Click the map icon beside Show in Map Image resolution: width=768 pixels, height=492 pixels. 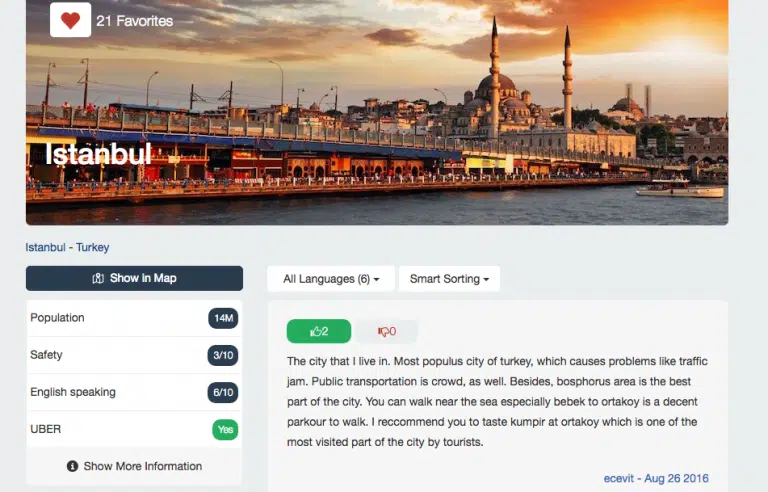(98, 278)
